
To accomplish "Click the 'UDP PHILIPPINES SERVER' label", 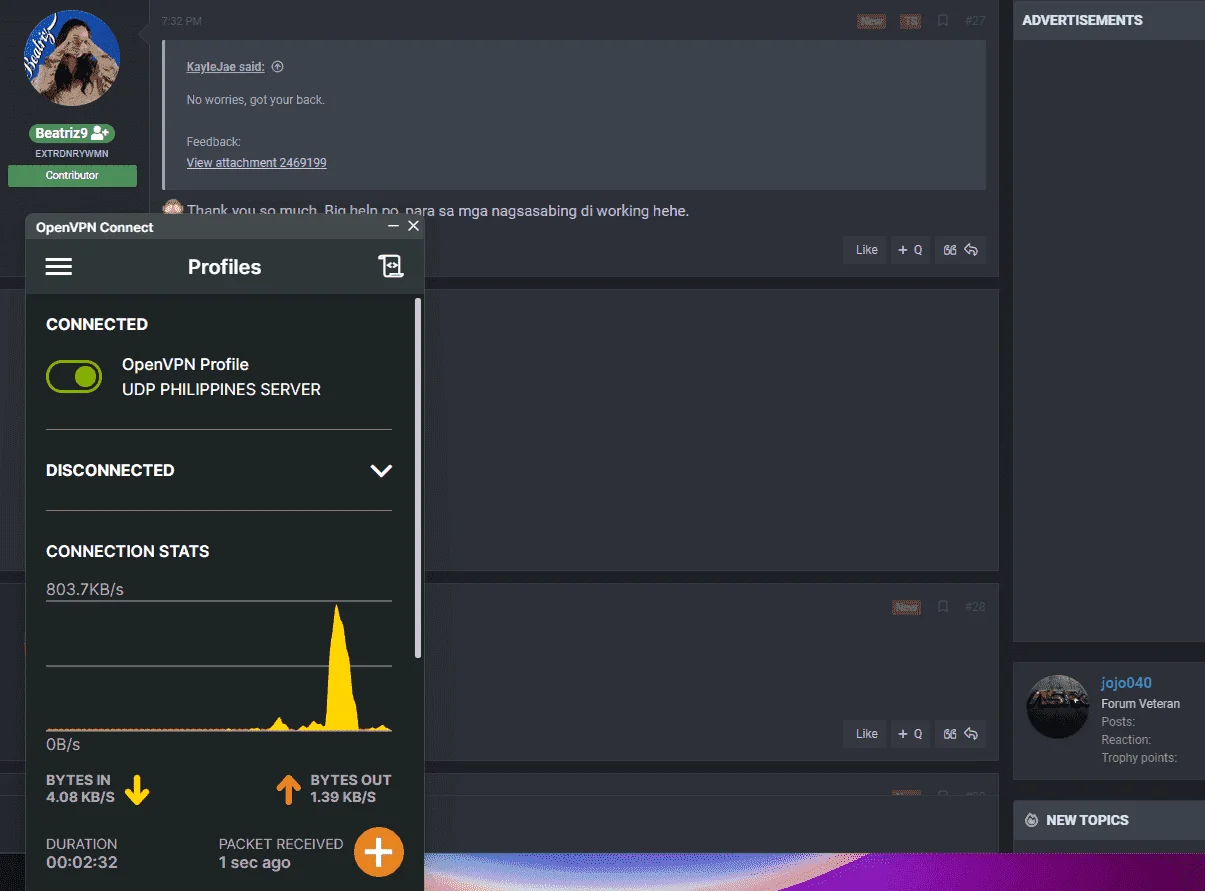I will coord(221,390).
